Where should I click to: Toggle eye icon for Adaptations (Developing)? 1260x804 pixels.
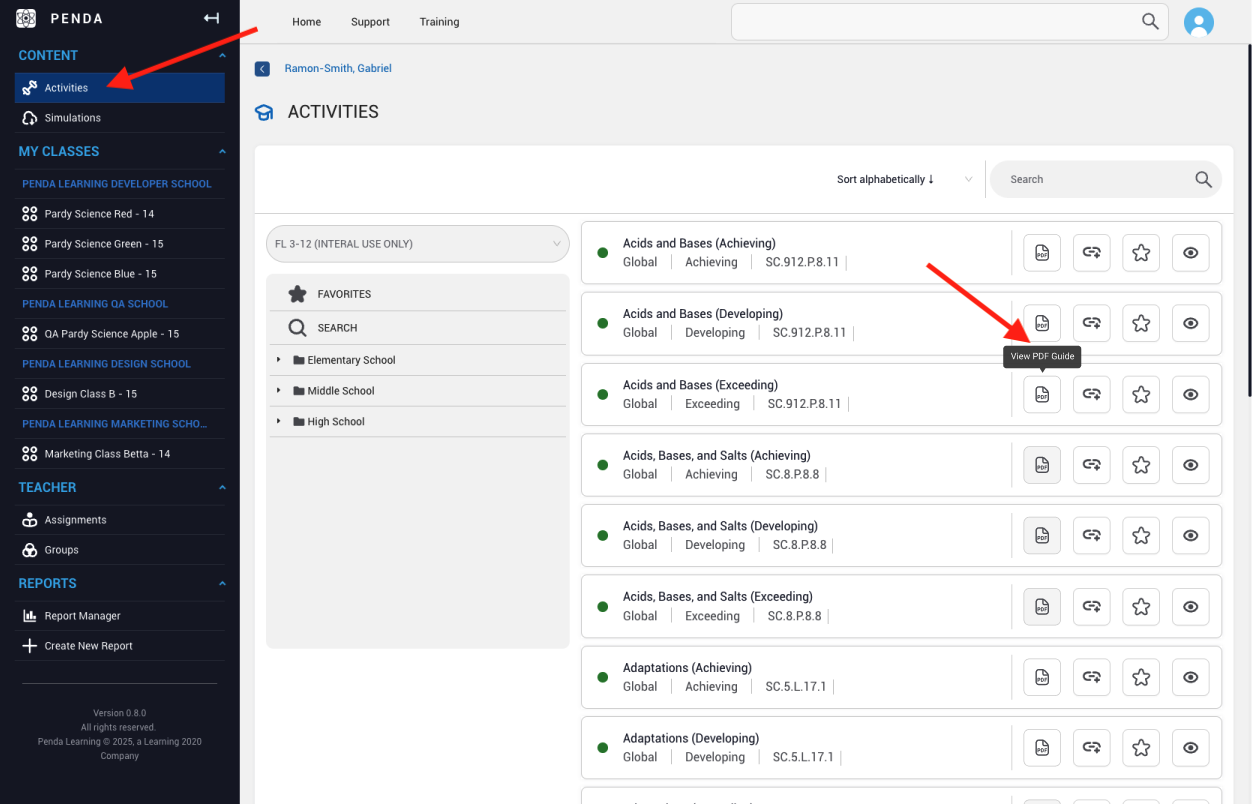(1190, 748)
